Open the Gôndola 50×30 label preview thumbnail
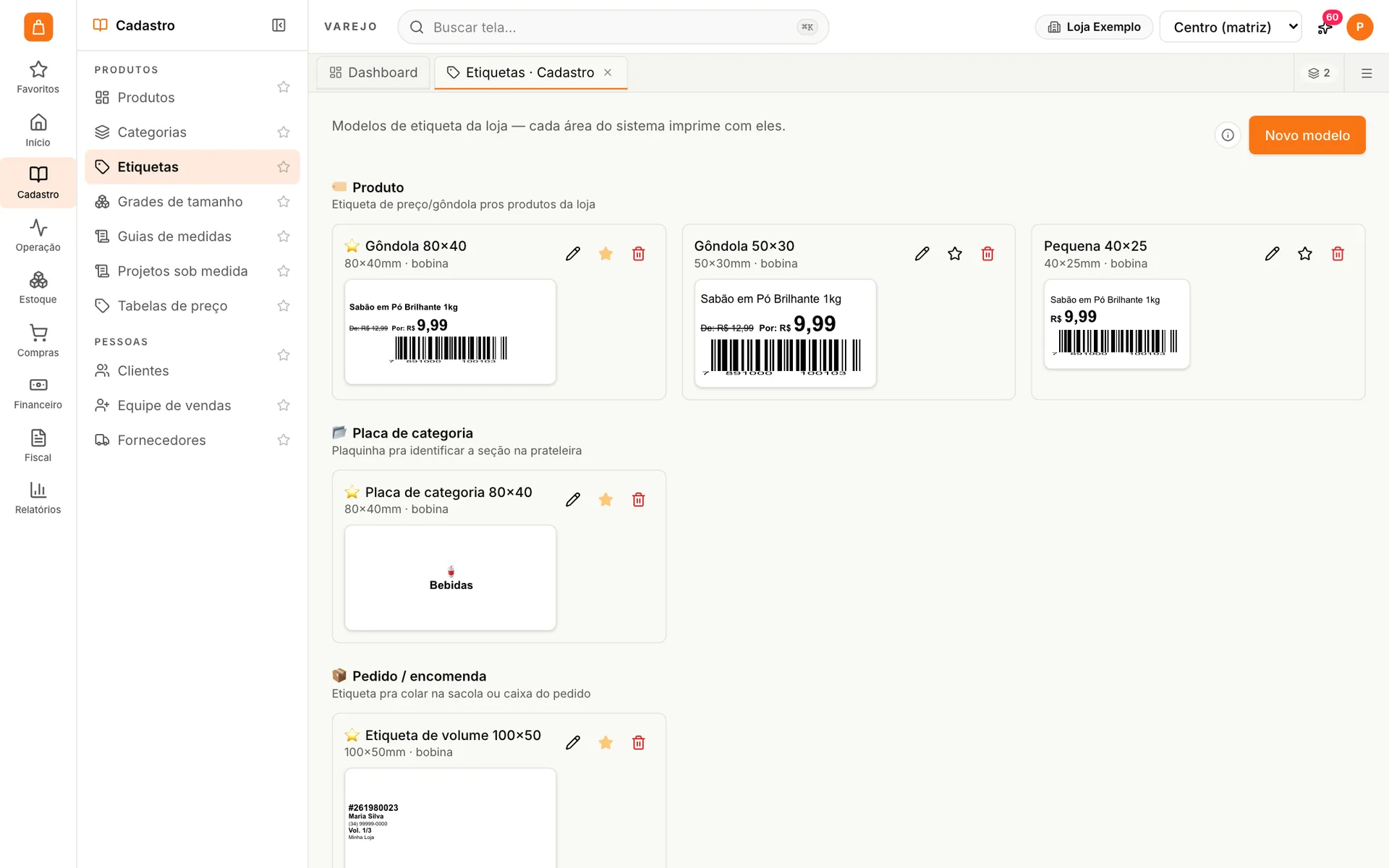The height and width of the screenshot is (868, 1389). [x=785, y=333]
